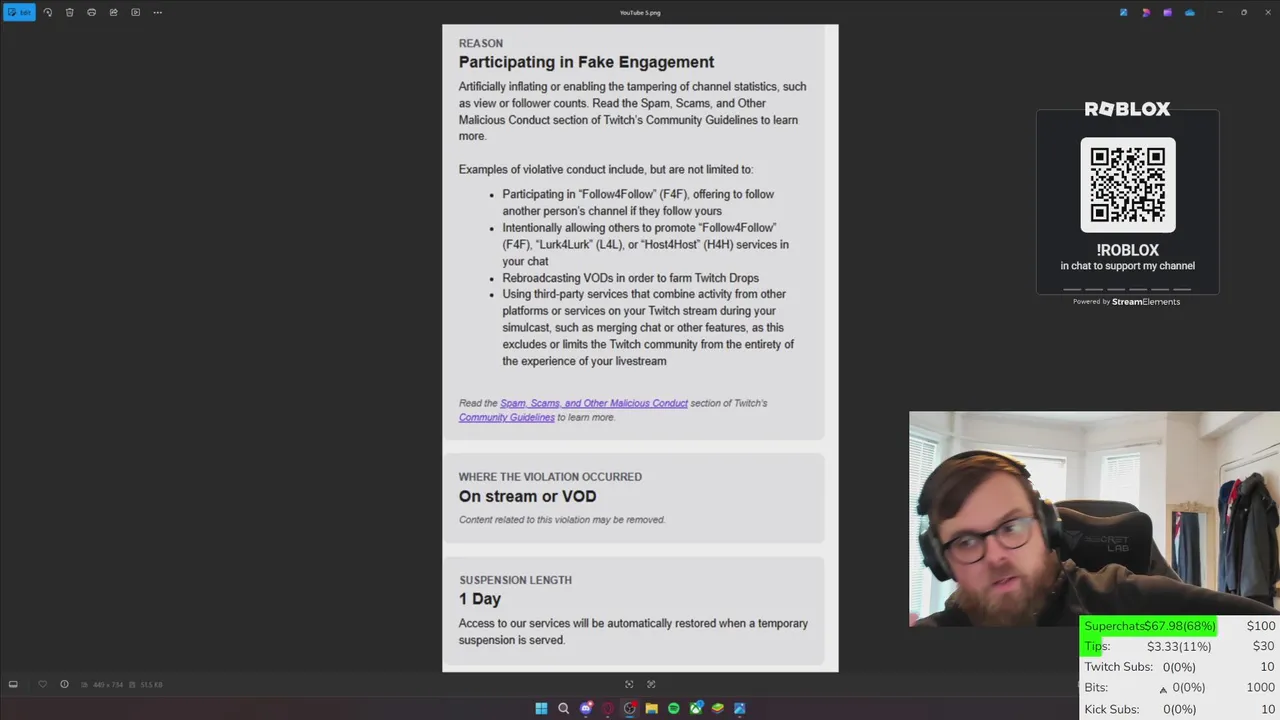This screenshot has width=1280, height=720.
Task: Open BlueStacks from the taskbar
Action: [718, 708]
